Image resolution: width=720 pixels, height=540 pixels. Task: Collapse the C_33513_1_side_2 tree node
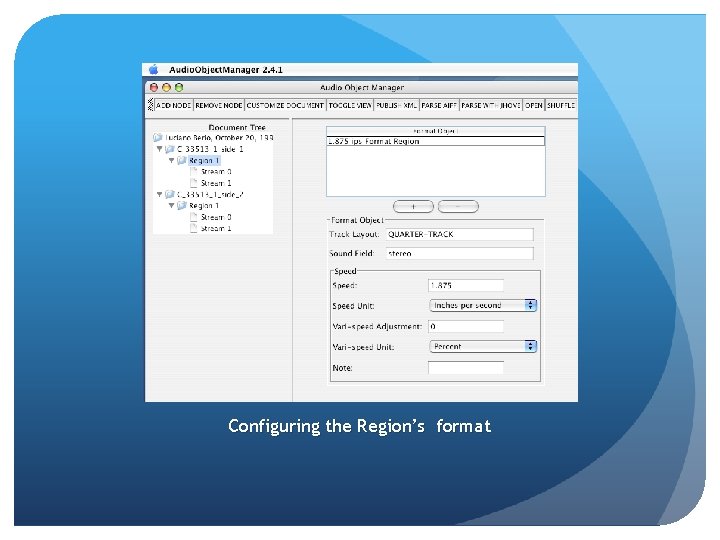160,194
